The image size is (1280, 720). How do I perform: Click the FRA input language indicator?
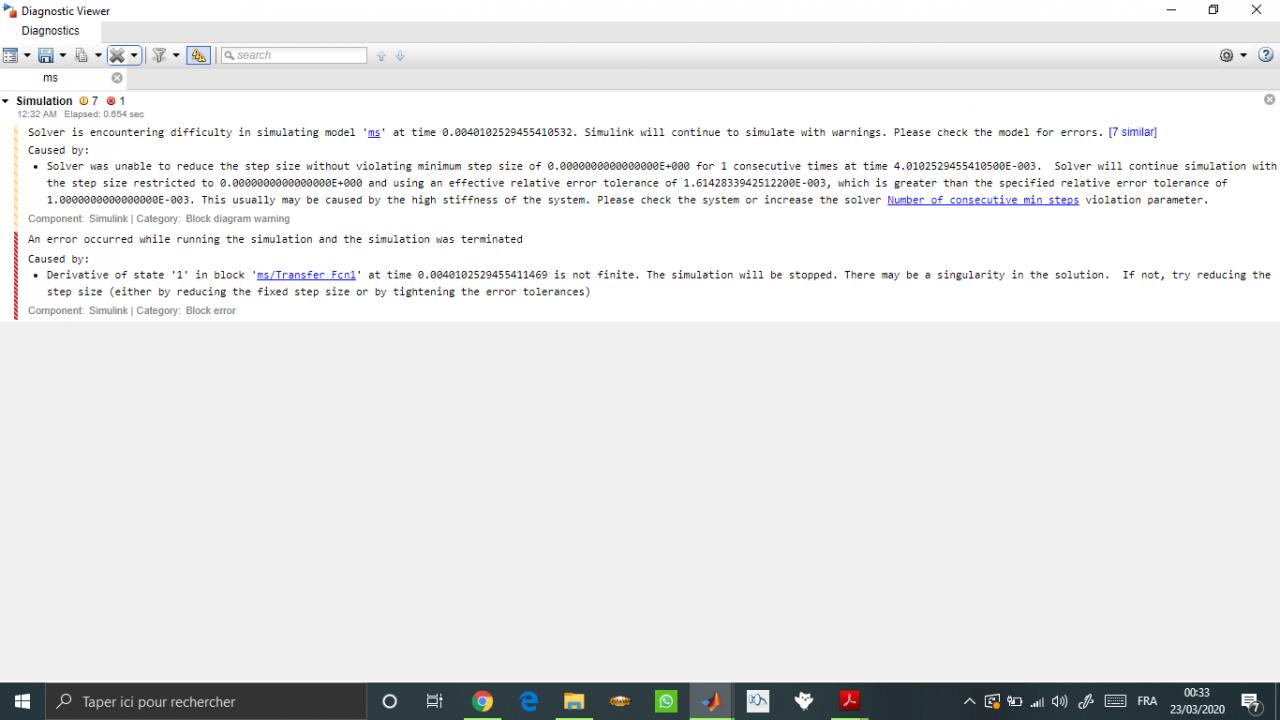coord(1147,701)
